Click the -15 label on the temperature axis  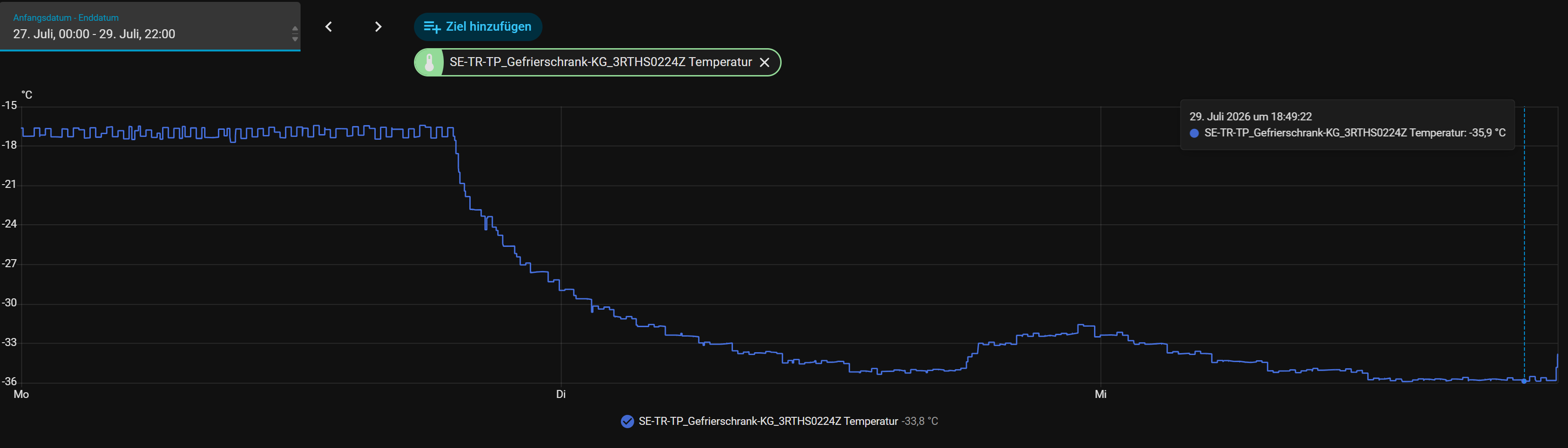pyautogui.click(x=9, y=106)
